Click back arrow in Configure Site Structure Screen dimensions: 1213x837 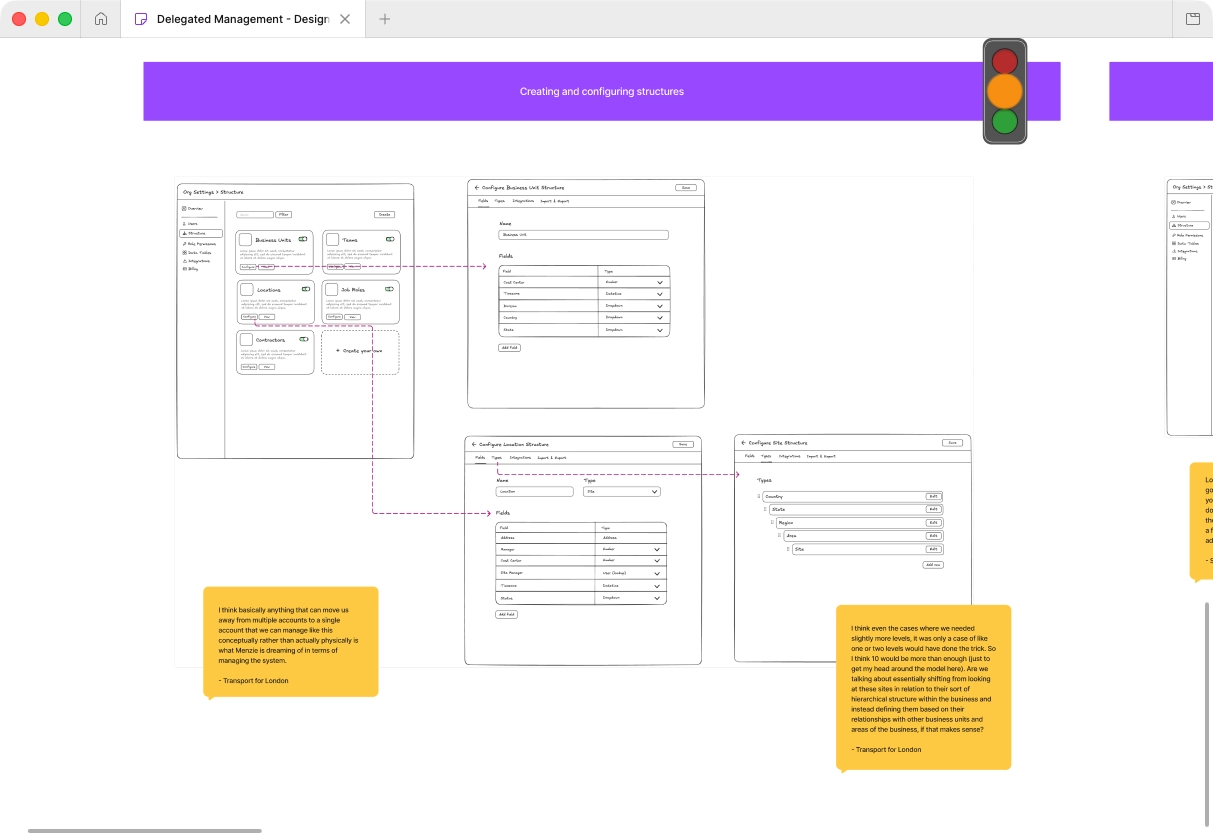[744, 443]
